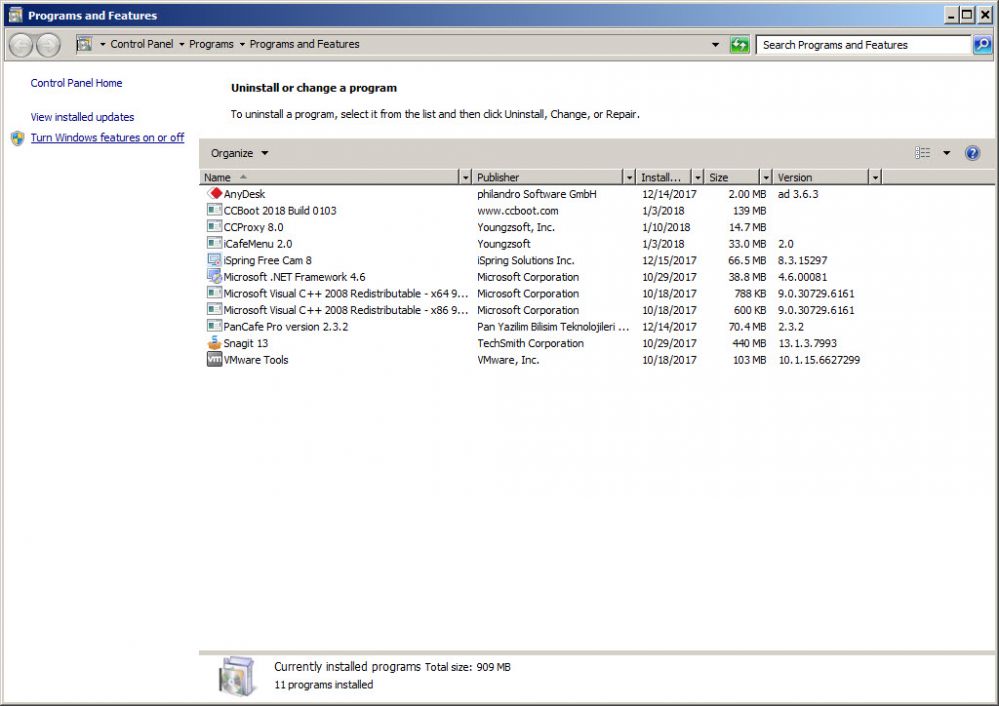Click the AnyDesk red diamond icon

pos(215,193)
